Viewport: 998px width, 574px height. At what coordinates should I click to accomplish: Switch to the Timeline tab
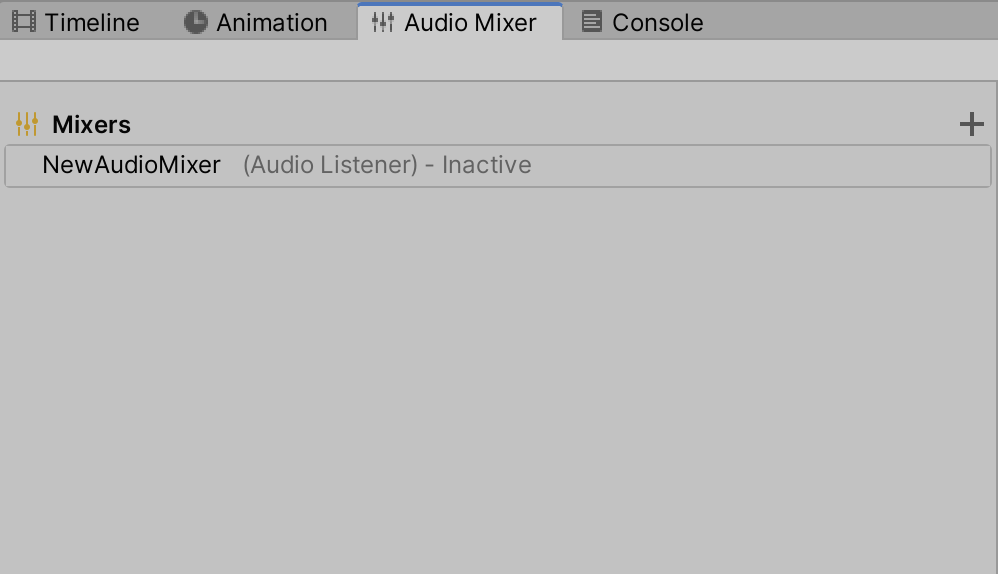pos(91,22)
